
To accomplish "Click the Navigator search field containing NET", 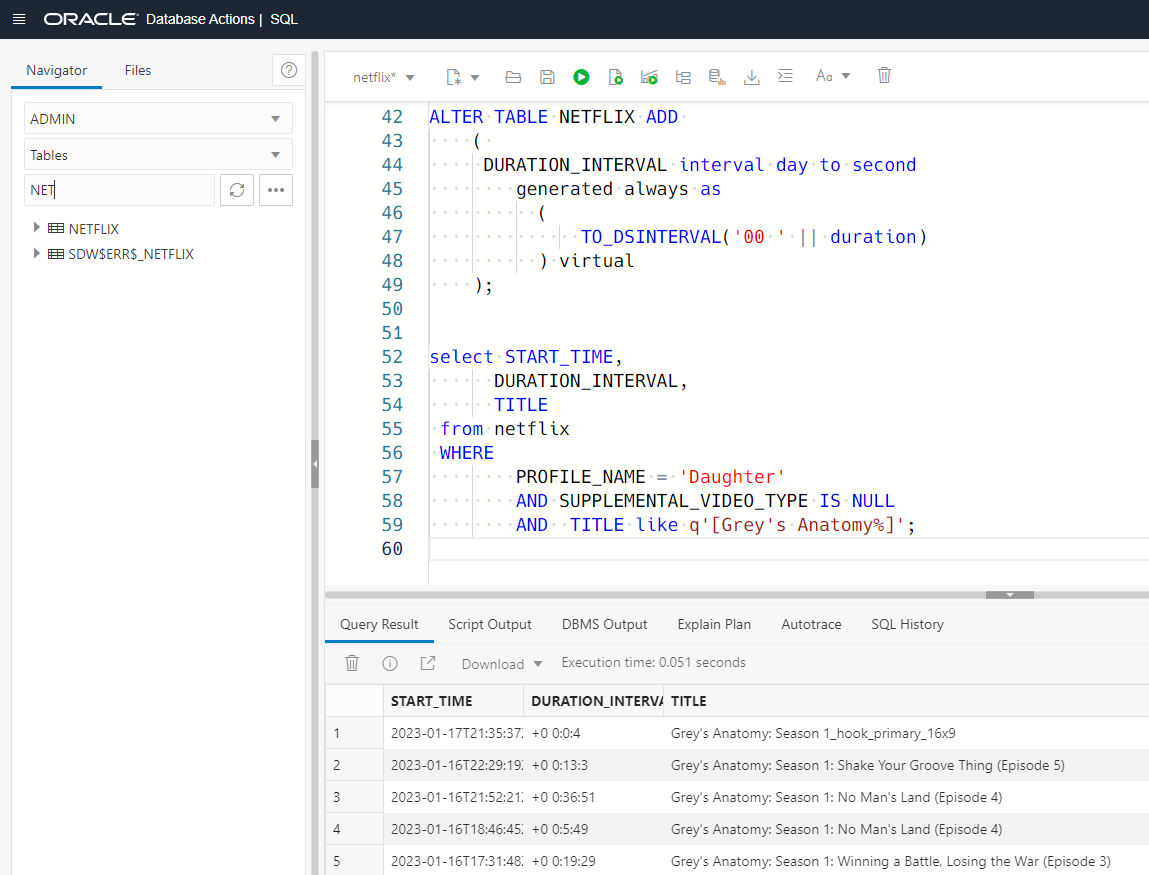I will 119,190.
